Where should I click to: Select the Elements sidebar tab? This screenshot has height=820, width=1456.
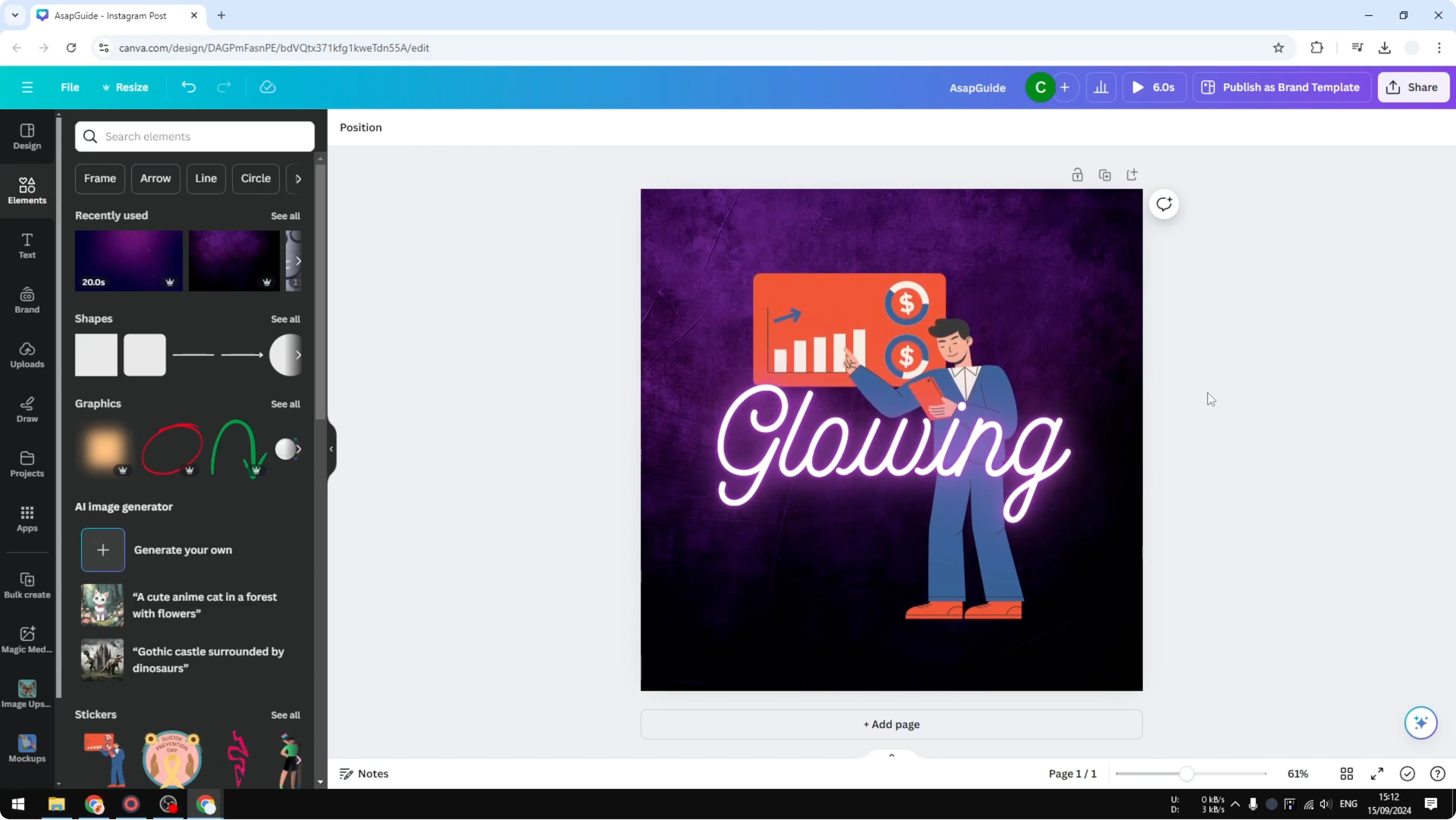point(27,191)
